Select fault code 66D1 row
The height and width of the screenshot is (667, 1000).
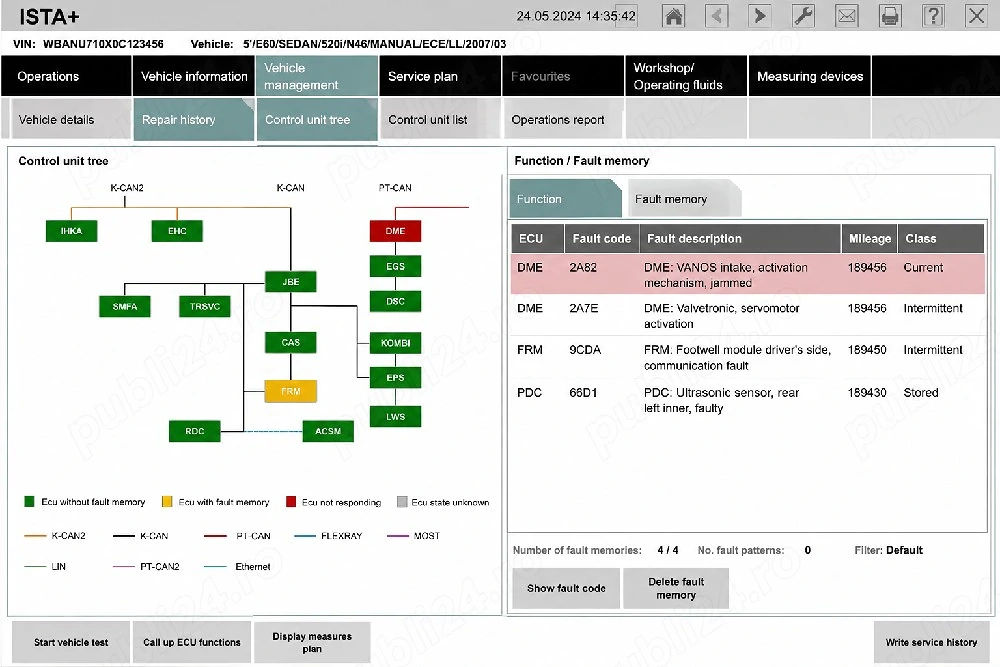click(747, 400)
